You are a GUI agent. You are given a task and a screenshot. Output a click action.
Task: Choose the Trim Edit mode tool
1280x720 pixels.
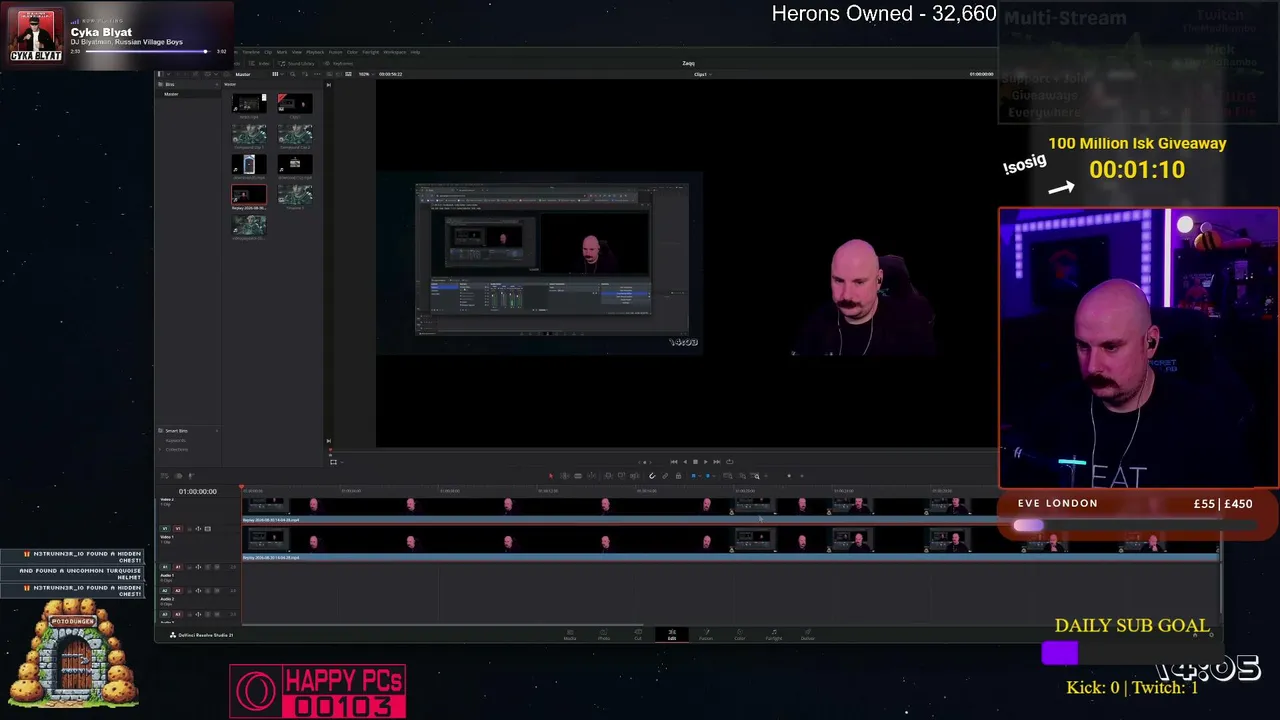[x=564, y=476]
